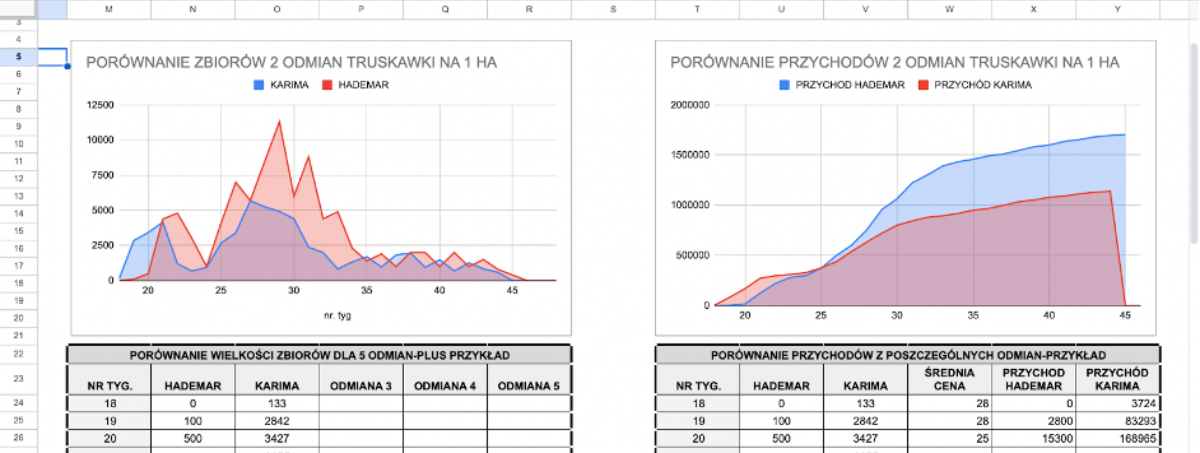Select the revenue comparison chart title
1200x453 pixels.
(894, 62)
